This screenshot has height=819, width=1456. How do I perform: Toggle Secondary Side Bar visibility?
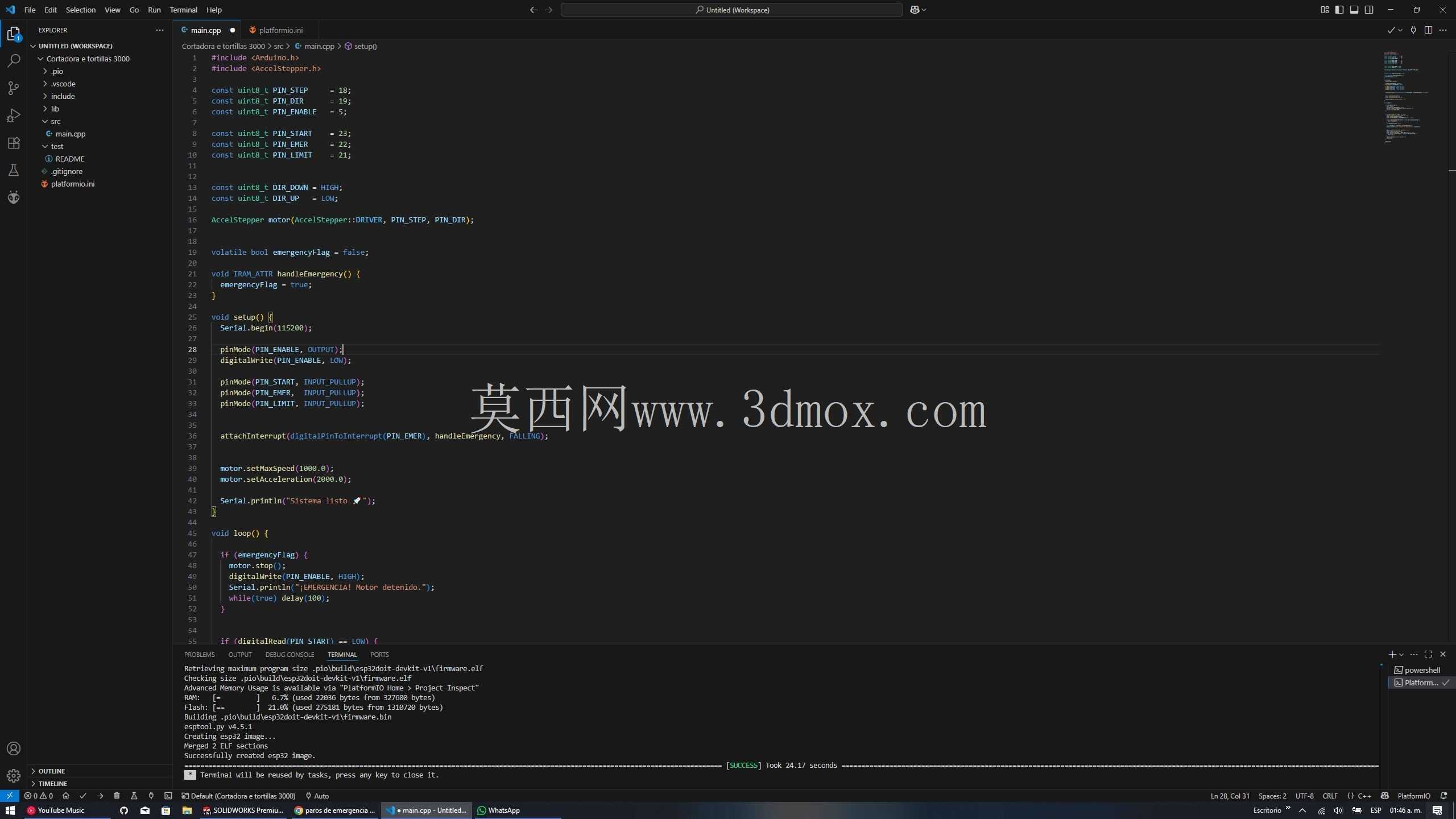click(x=1369, y=10)
